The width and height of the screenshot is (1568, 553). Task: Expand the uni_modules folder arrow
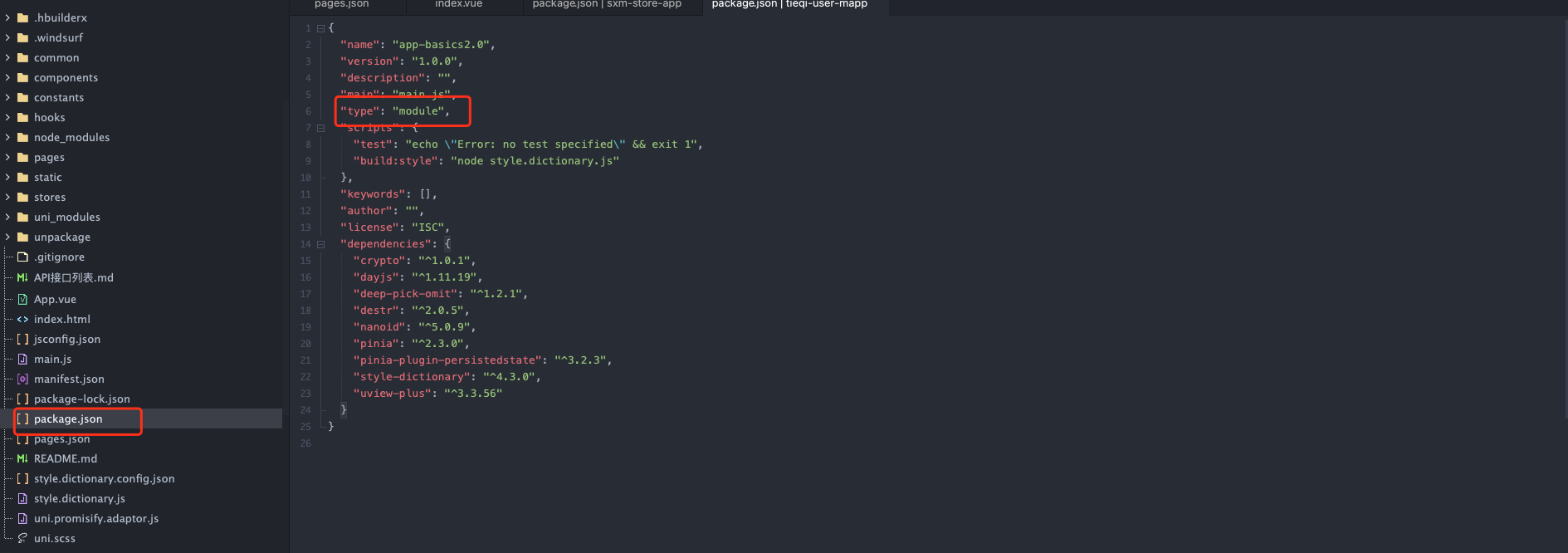[8, 217]
